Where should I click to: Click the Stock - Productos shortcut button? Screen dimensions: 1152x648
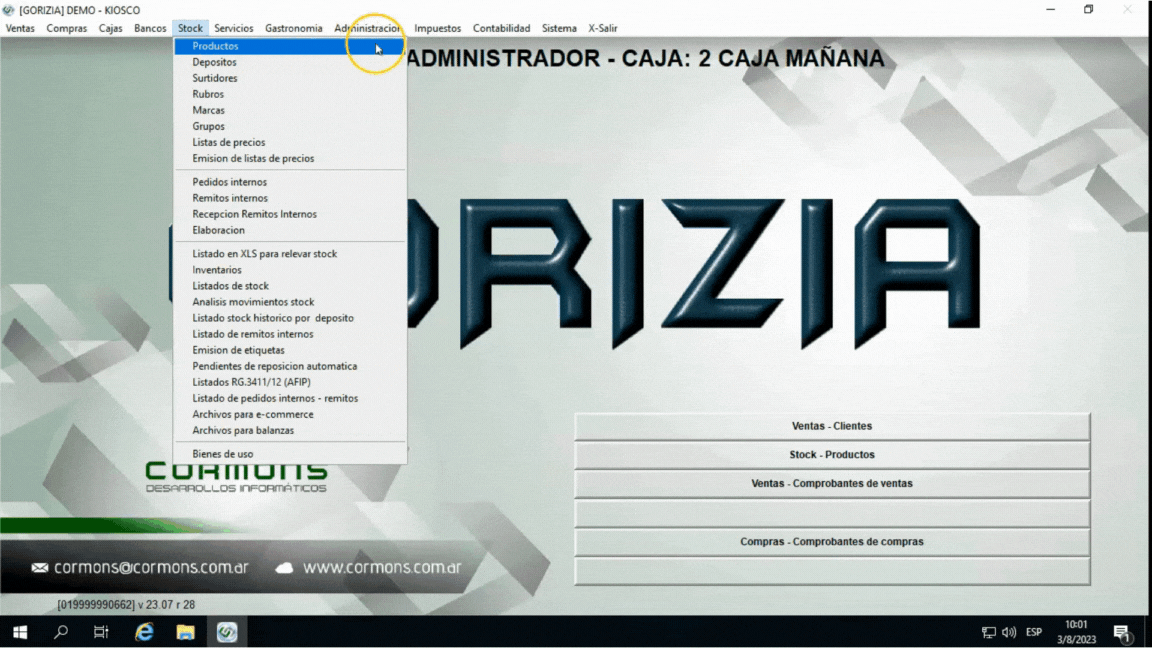[832, 455]
